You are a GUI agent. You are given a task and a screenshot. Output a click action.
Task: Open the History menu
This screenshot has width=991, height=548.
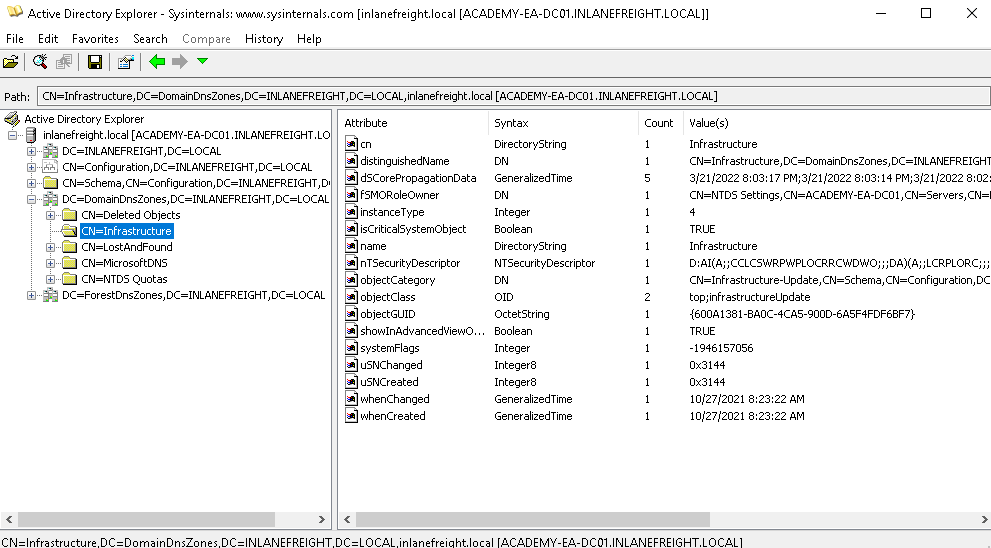264,39
